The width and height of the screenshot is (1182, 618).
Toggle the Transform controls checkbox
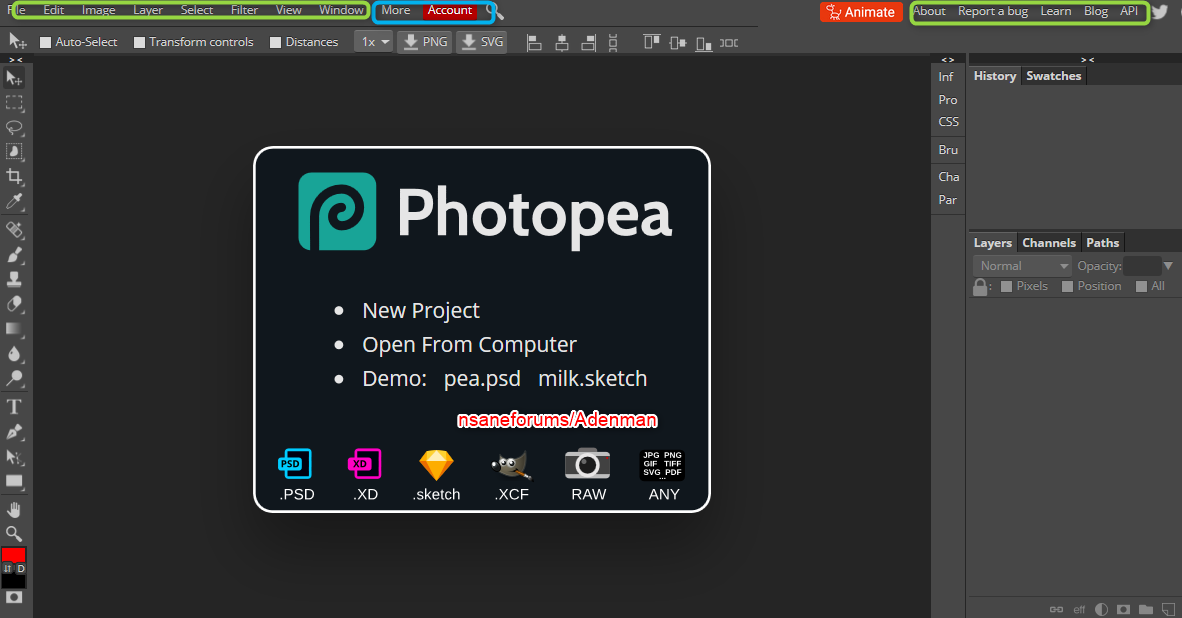(139, 42)
